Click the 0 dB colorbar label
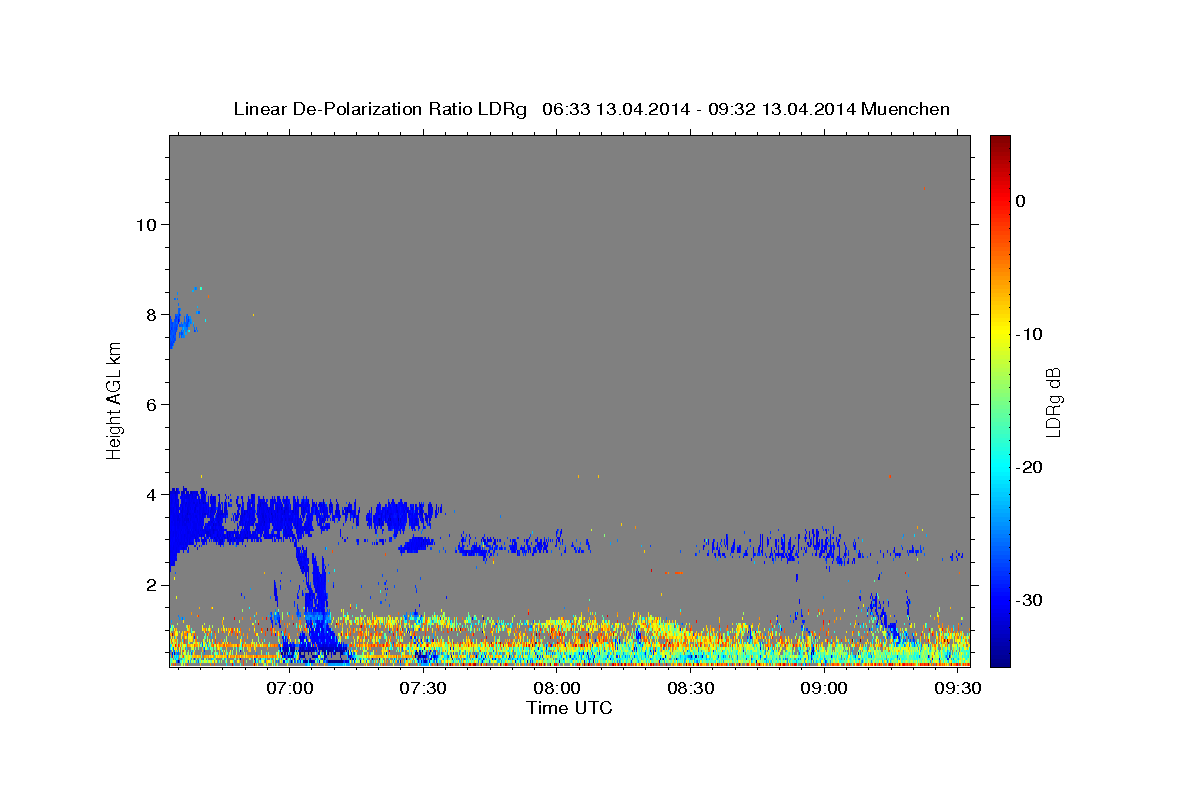 1021,201
